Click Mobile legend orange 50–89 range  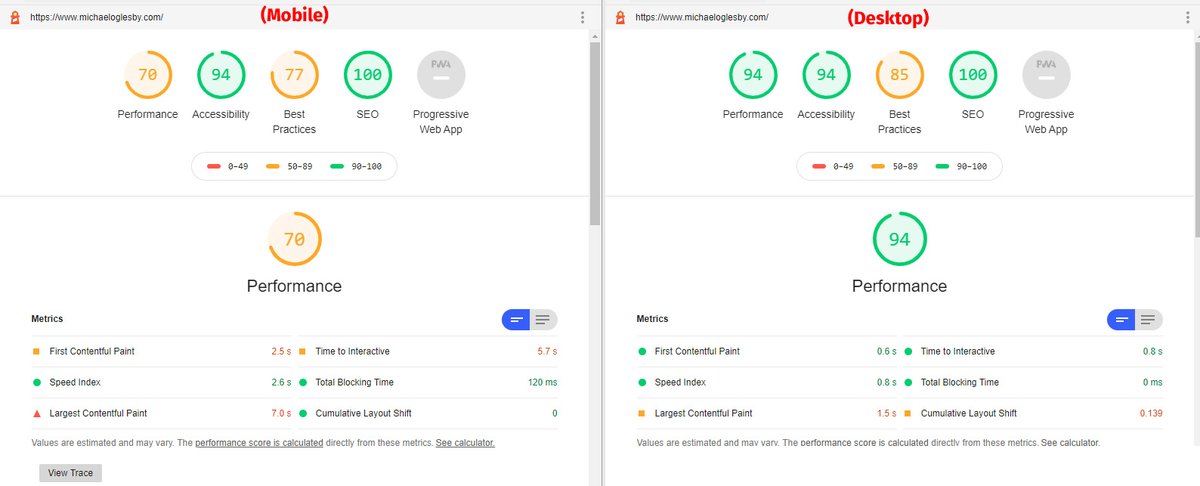[x=289, y=166]
